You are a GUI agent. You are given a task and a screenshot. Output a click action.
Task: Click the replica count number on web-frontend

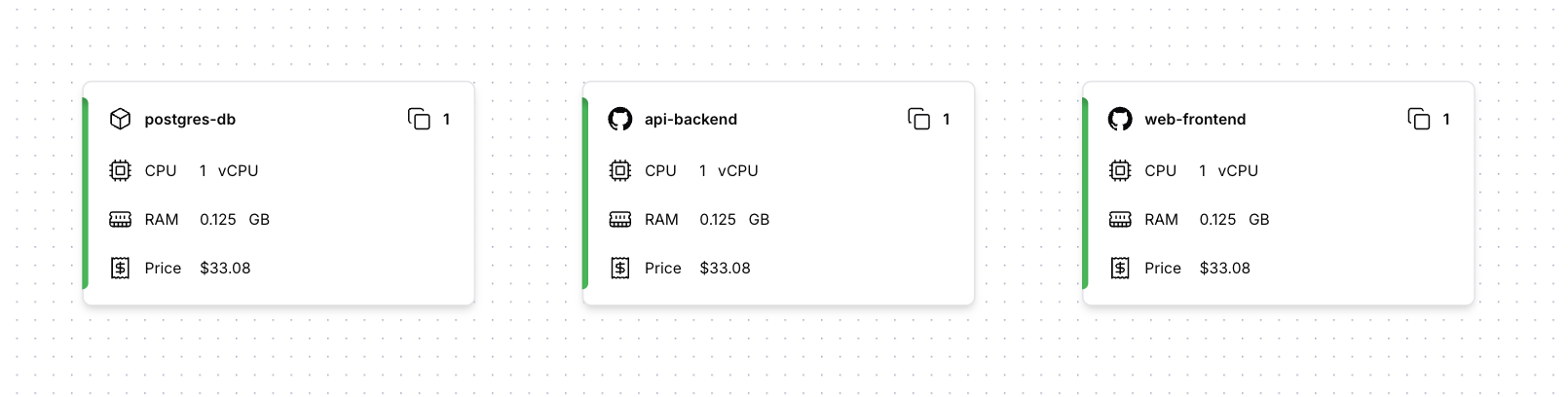1446,119
